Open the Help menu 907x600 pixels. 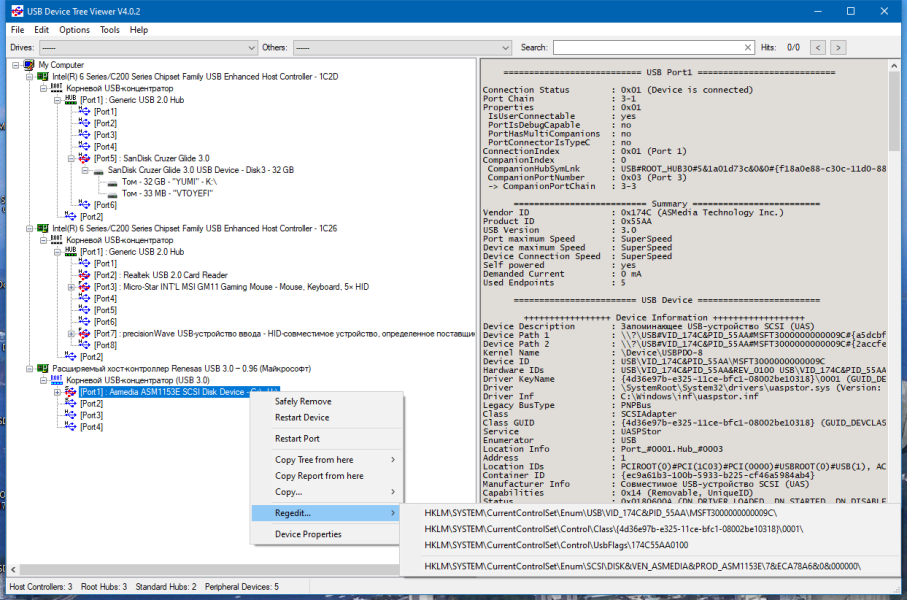pos(138,30)
